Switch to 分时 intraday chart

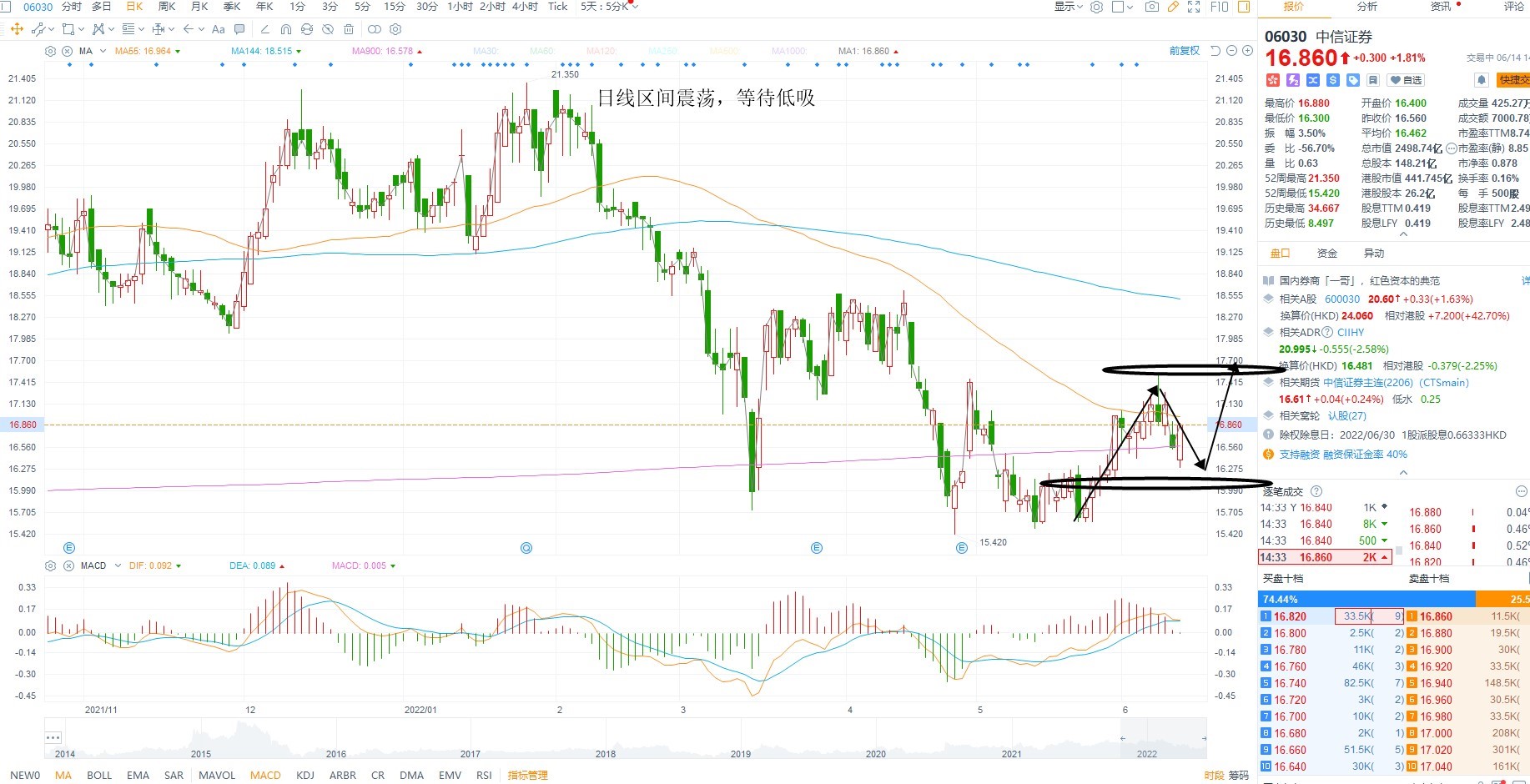pyautogui.click(x=72, y=7)
